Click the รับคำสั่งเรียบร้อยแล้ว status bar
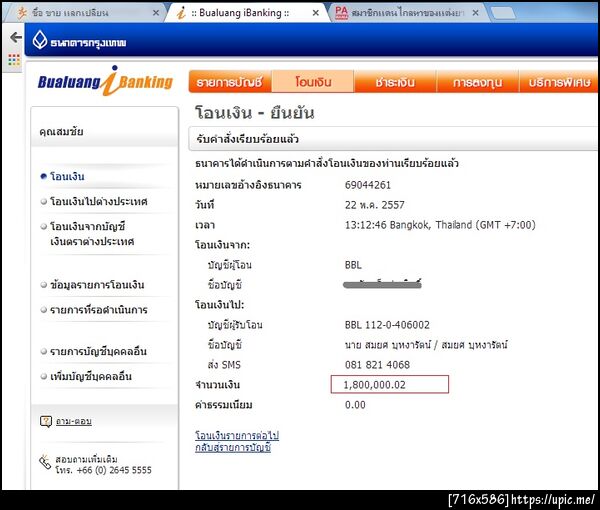Image resolution: width=600 pixels, height=510 pixels. pos(394,139)
